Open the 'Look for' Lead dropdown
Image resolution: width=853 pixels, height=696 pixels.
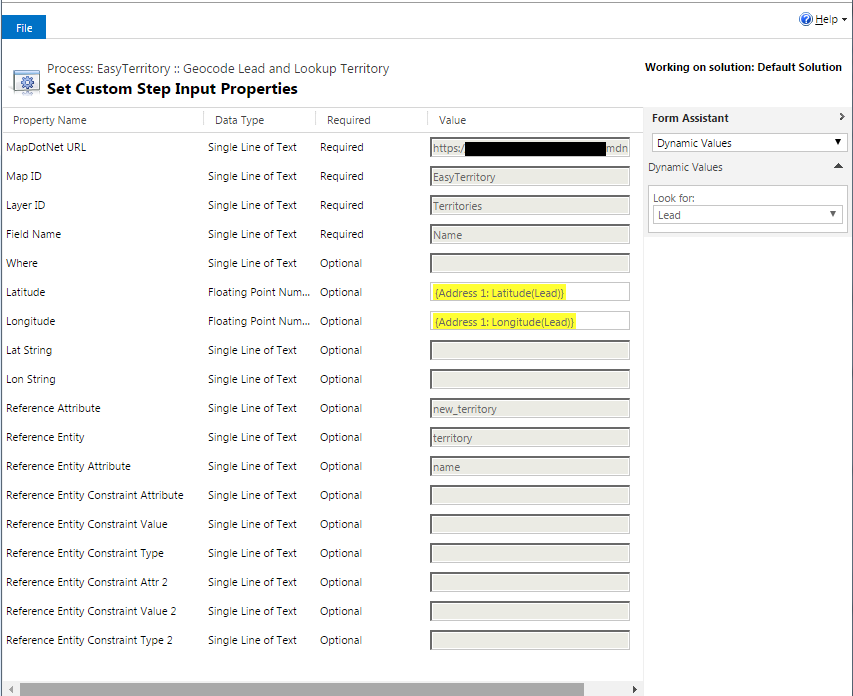tap(832, 213)
